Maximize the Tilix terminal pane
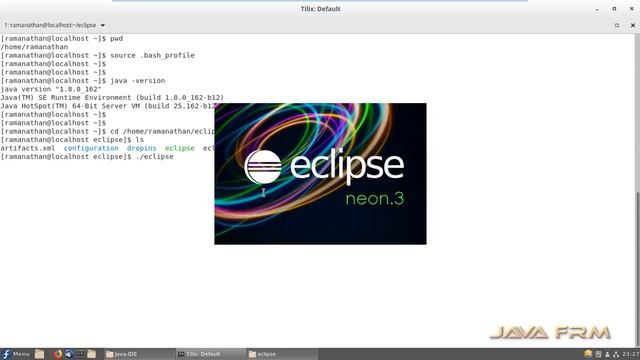Image resolution: width=640 pixels, height=360 pixels. coord(617,25)
